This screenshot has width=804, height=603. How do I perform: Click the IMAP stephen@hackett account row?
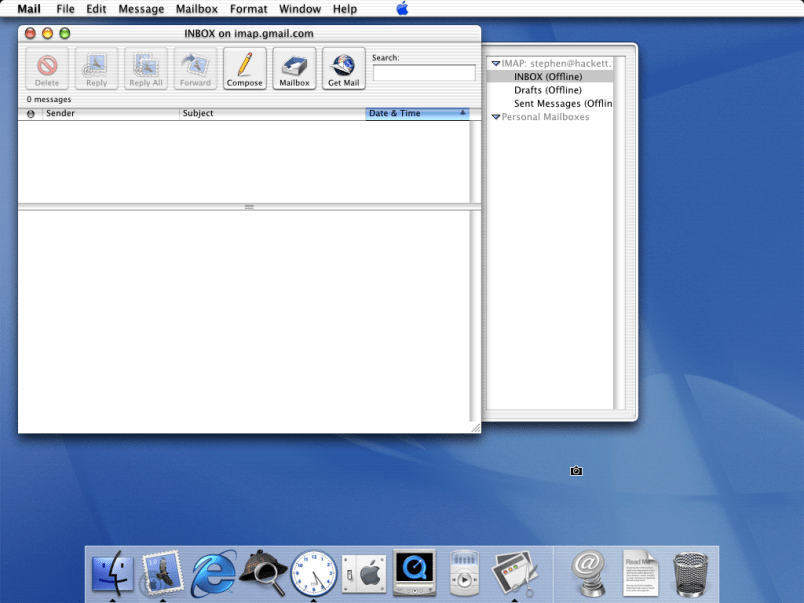550,64
